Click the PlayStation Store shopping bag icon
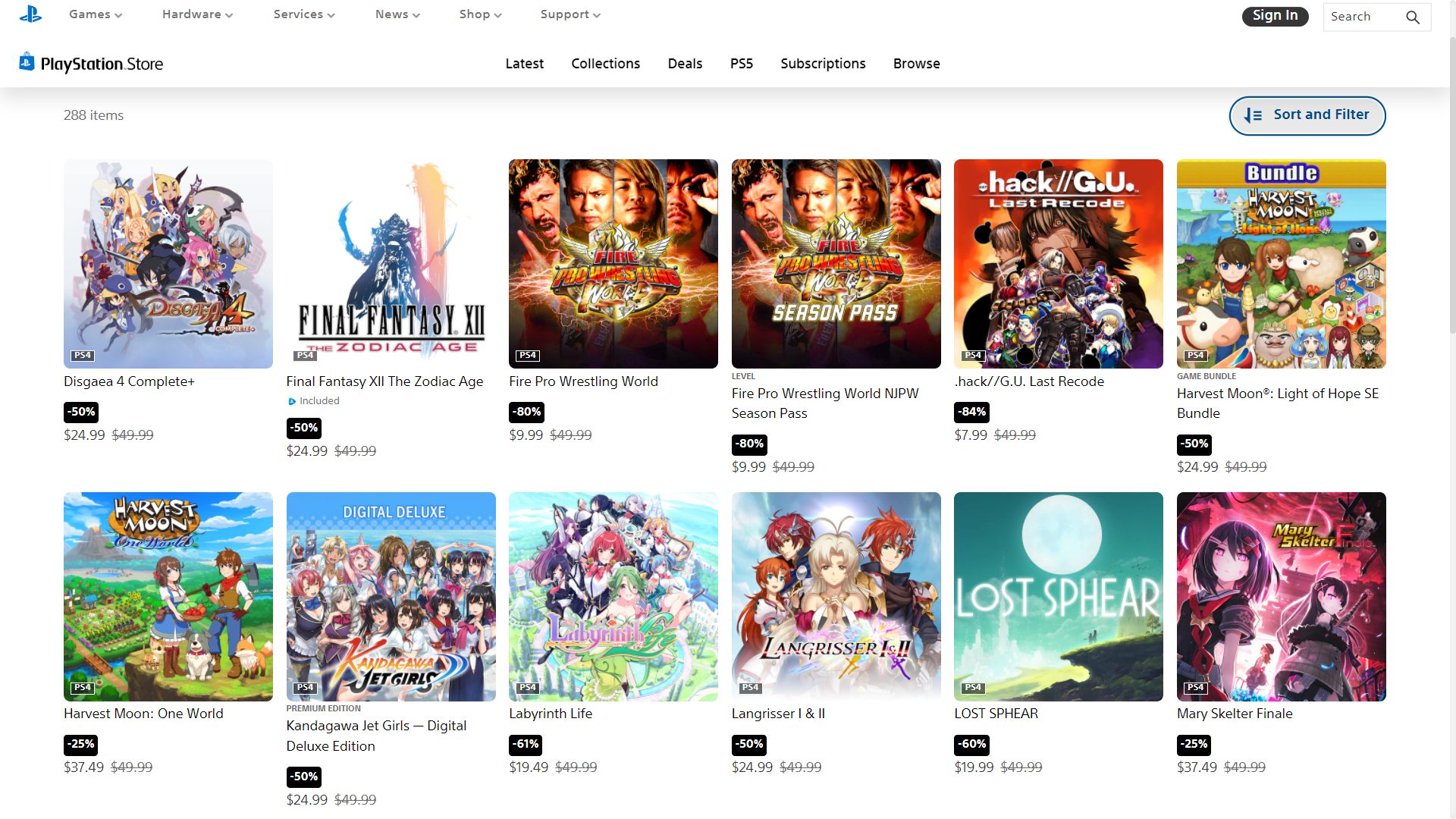This screenshot has width=1456, height=819. click(x=27, y=63)
